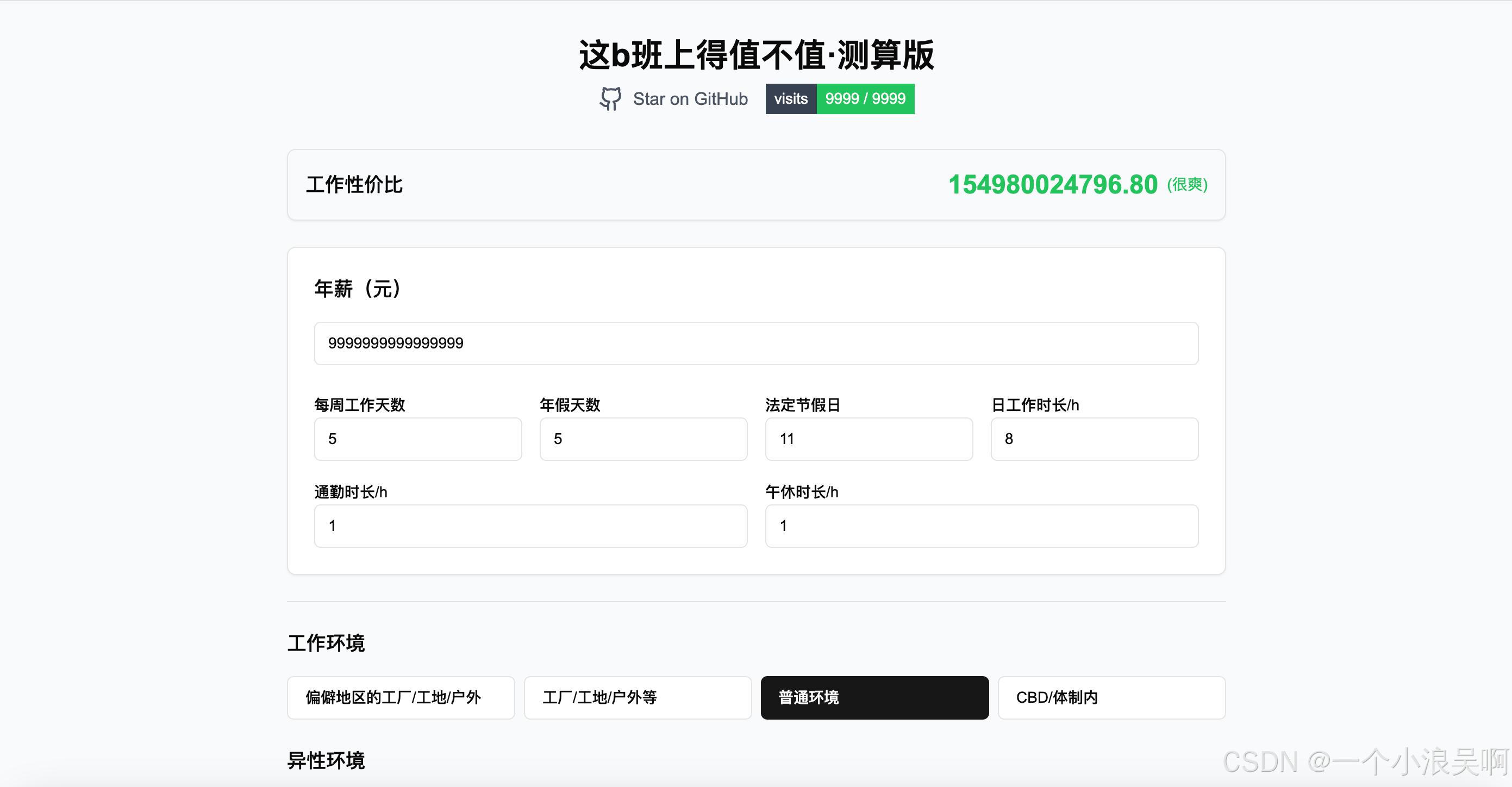Open the Star on GitHub link

(690, 98)
